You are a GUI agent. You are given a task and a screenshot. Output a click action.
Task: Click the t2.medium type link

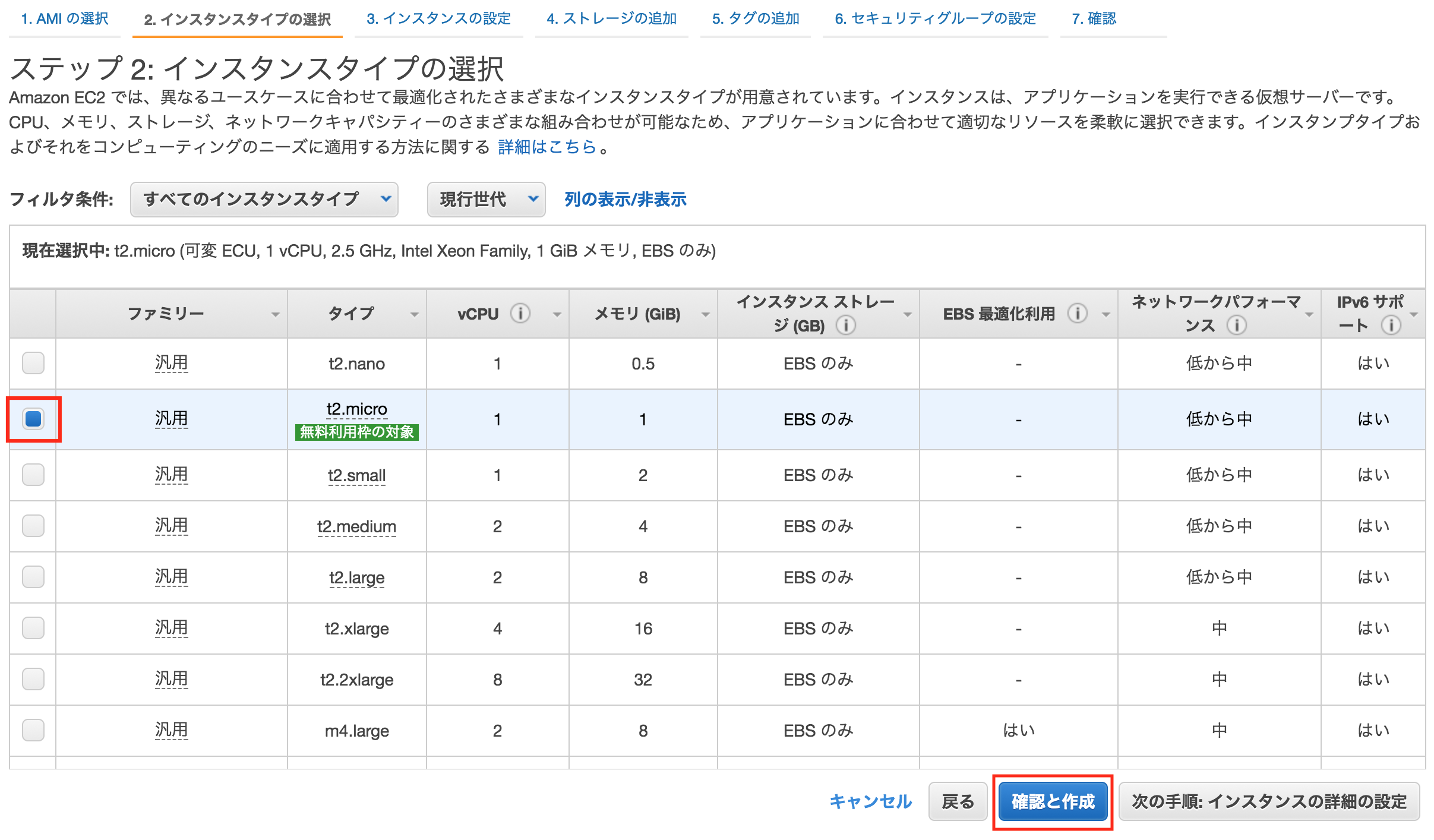[x=357, y=526]
